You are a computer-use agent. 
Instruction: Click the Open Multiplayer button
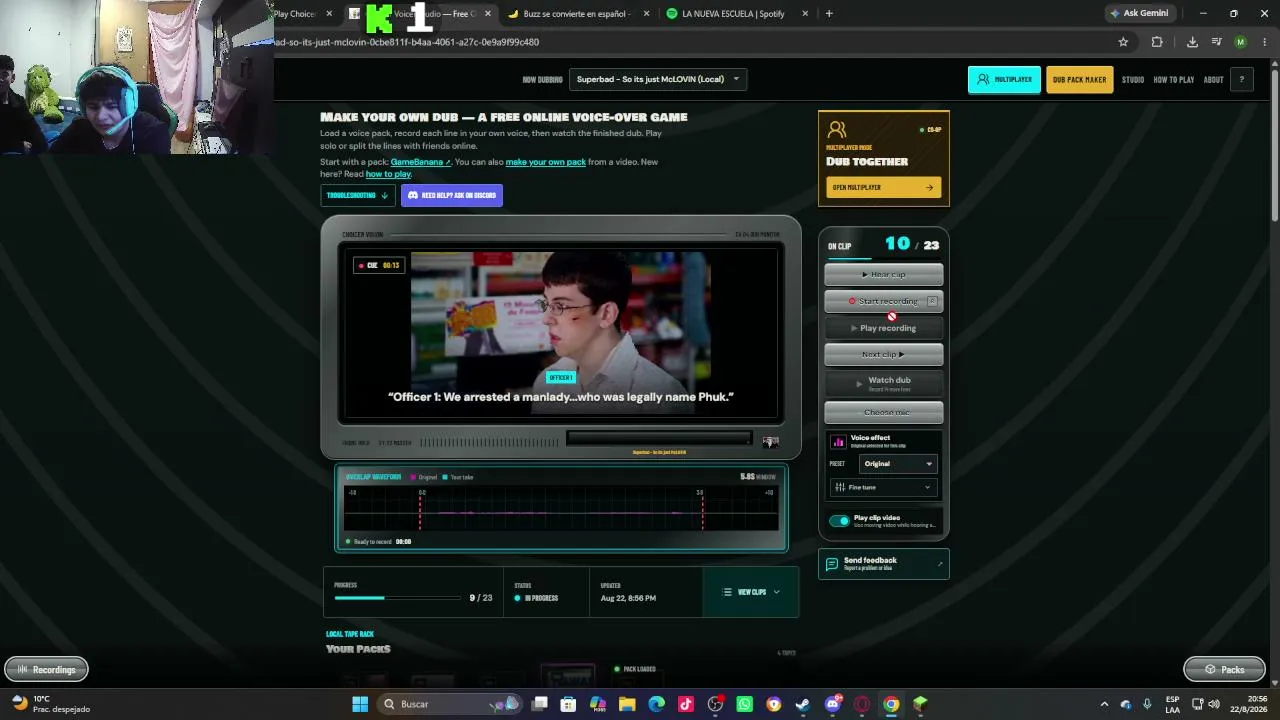(883, 187)
